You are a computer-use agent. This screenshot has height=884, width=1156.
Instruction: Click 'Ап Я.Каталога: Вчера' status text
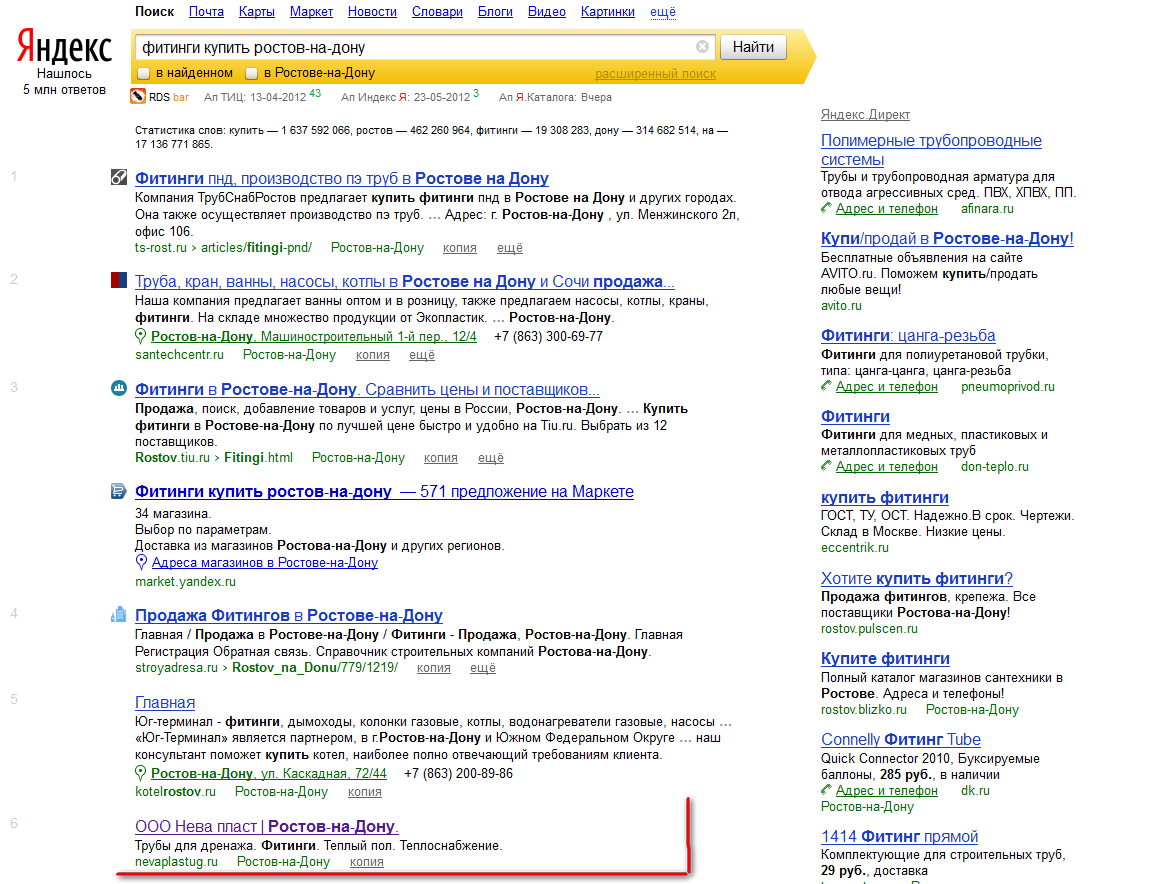(555, 97)
